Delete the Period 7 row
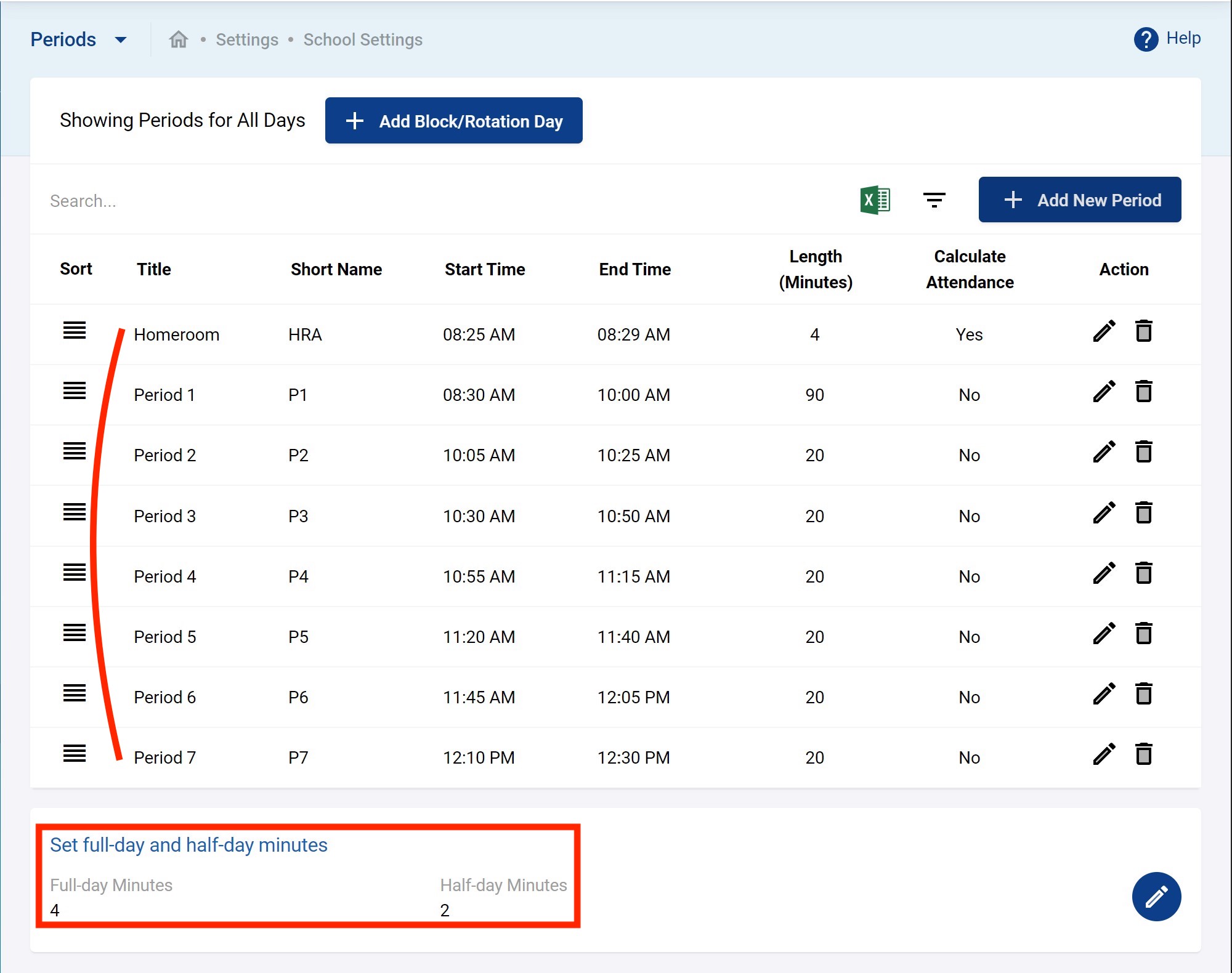The width and height of the screenshot is (1232, 973). (x=1143, y=754)
